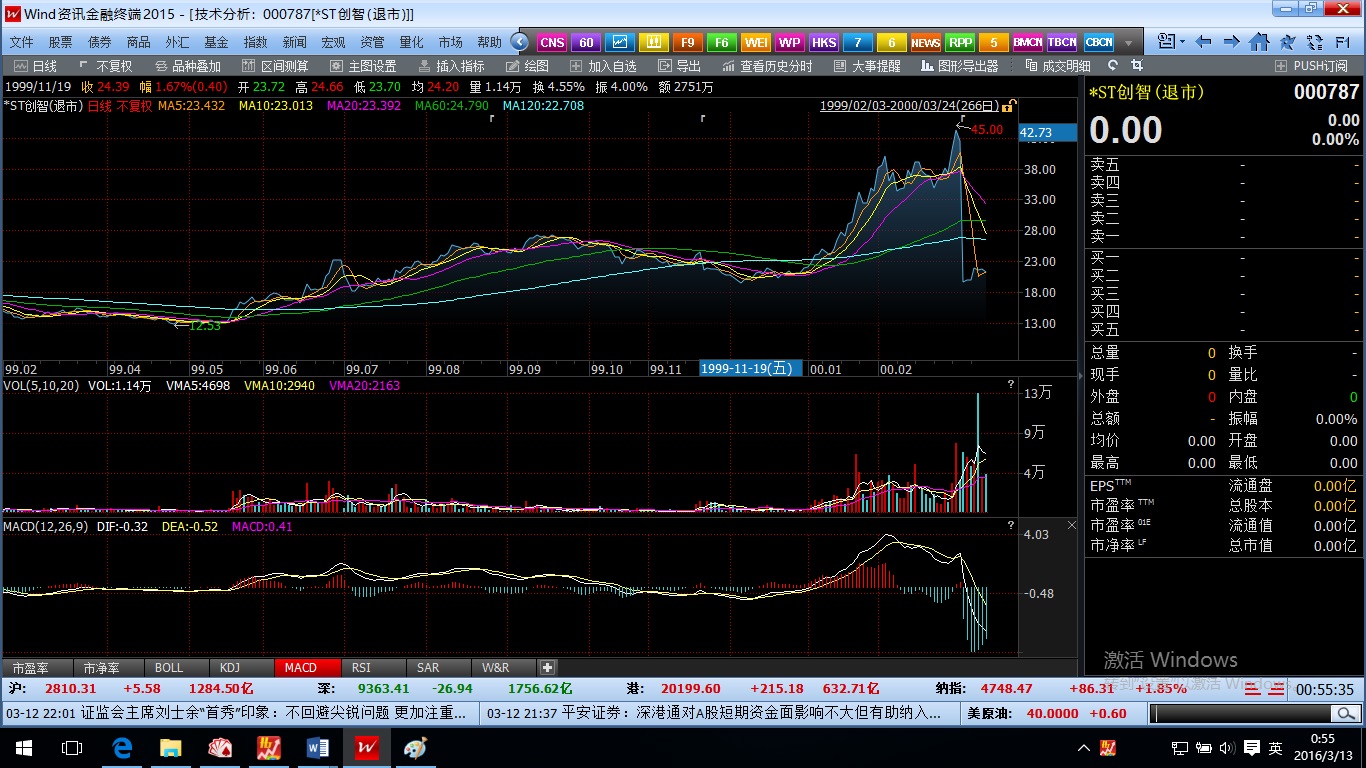
Task: Open the Word icon on taskbar
Action: [318, 748]
